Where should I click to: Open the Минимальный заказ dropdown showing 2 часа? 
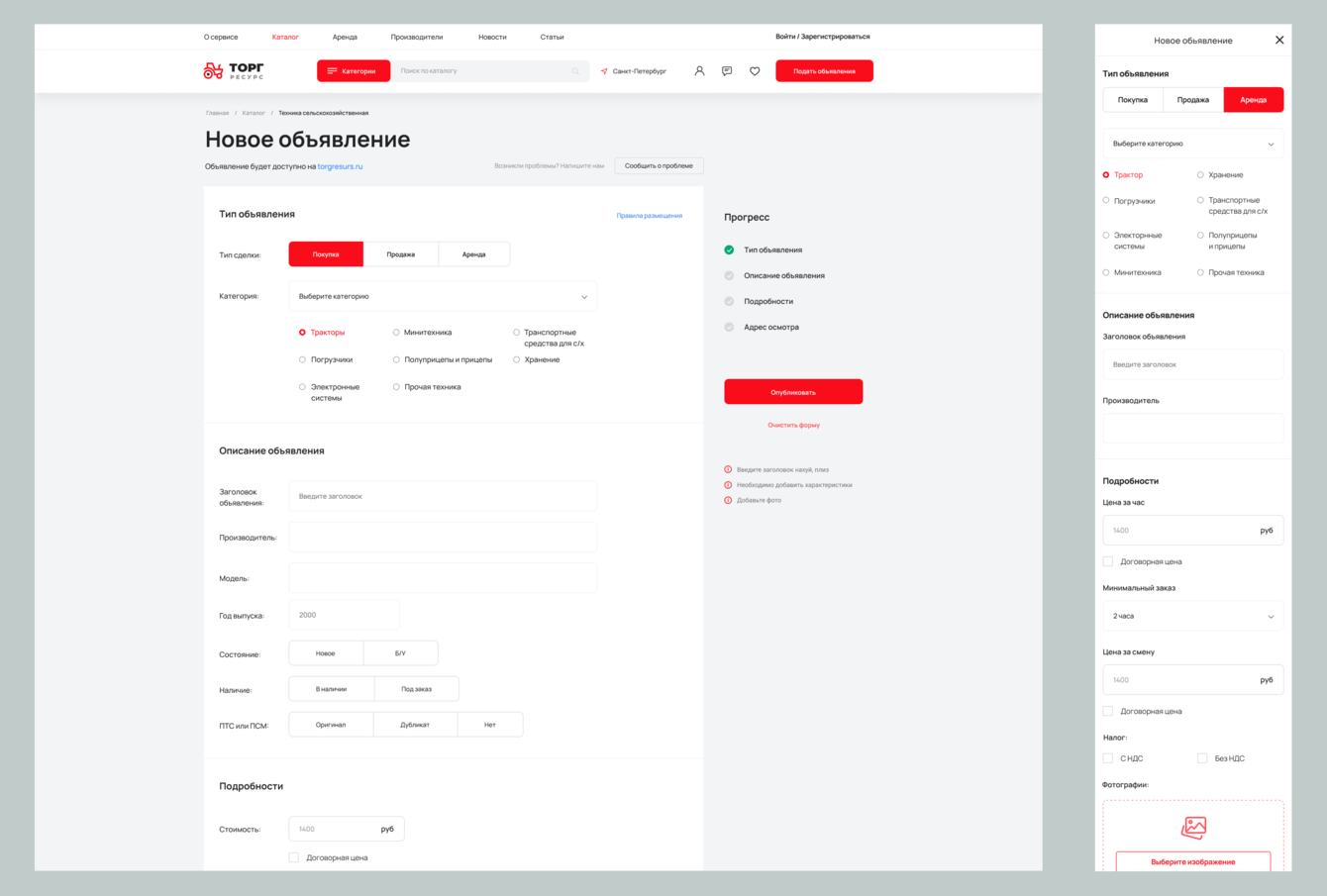[x=1193, y=616]
